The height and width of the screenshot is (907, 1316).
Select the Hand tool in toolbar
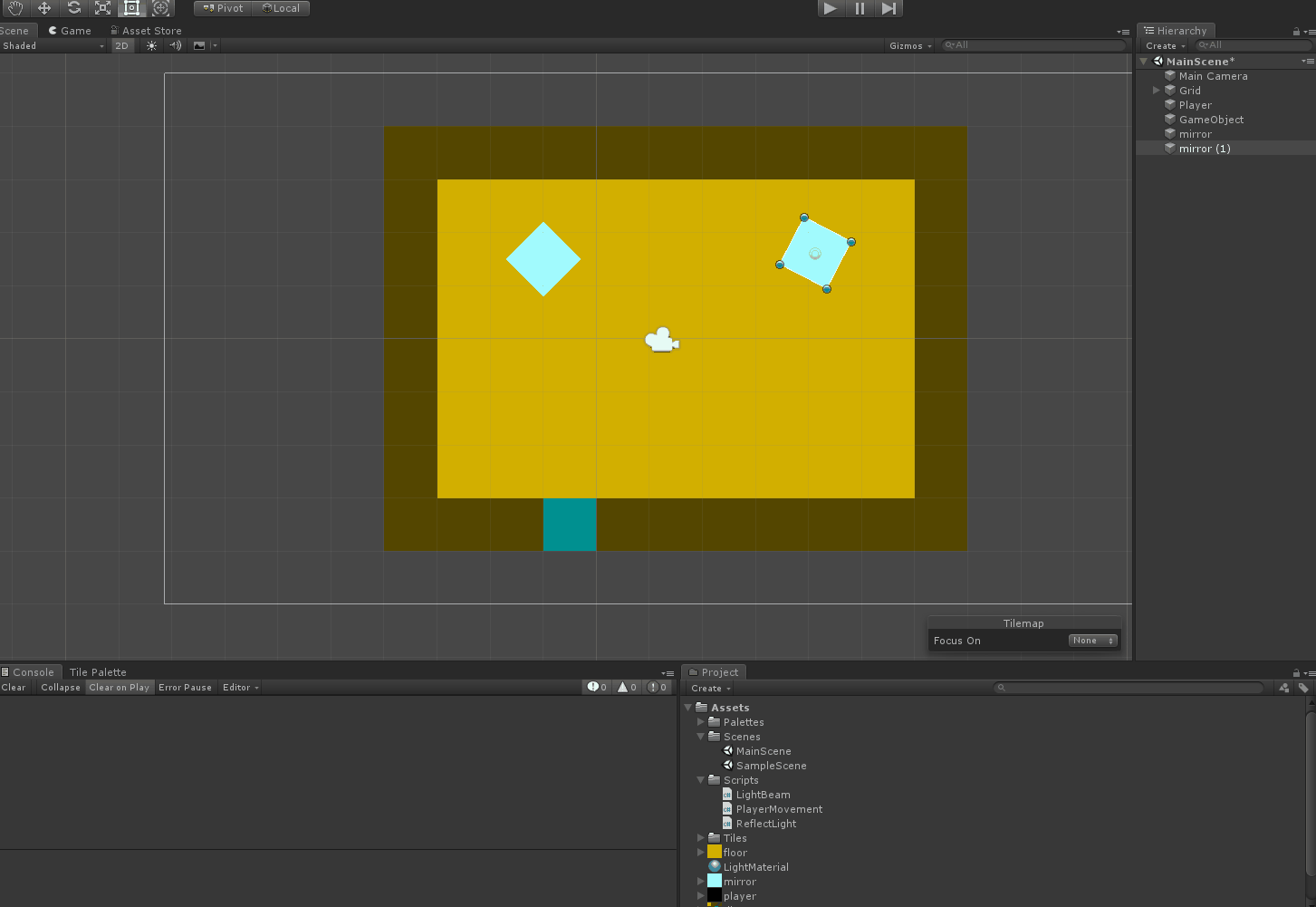(15, 8)
